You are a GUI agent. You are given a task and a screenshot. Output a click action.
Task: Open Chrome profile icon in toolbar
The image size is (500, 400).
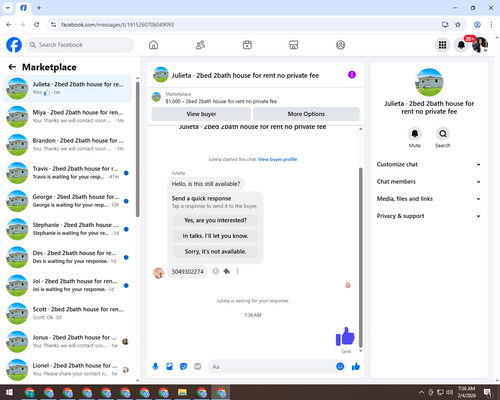(x=477, y=25)
